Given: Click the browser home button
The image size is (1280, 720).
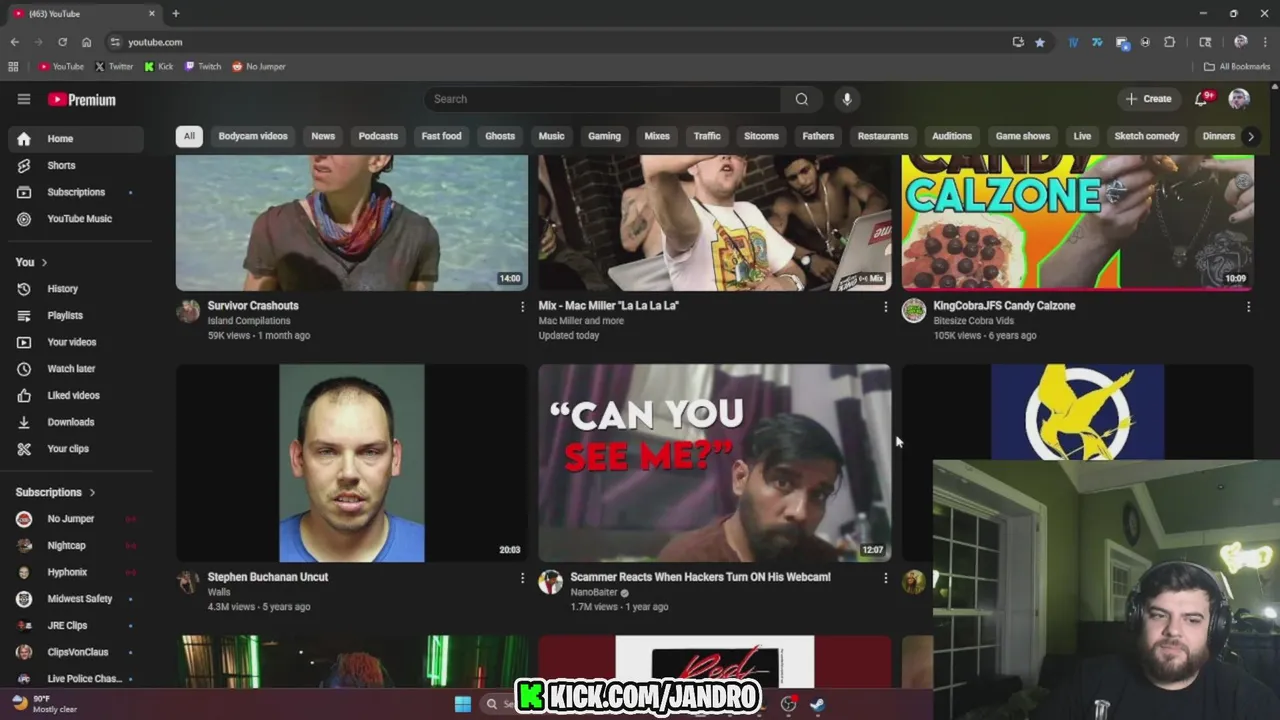Looking at the screenshot, I should tap(86, 42).
